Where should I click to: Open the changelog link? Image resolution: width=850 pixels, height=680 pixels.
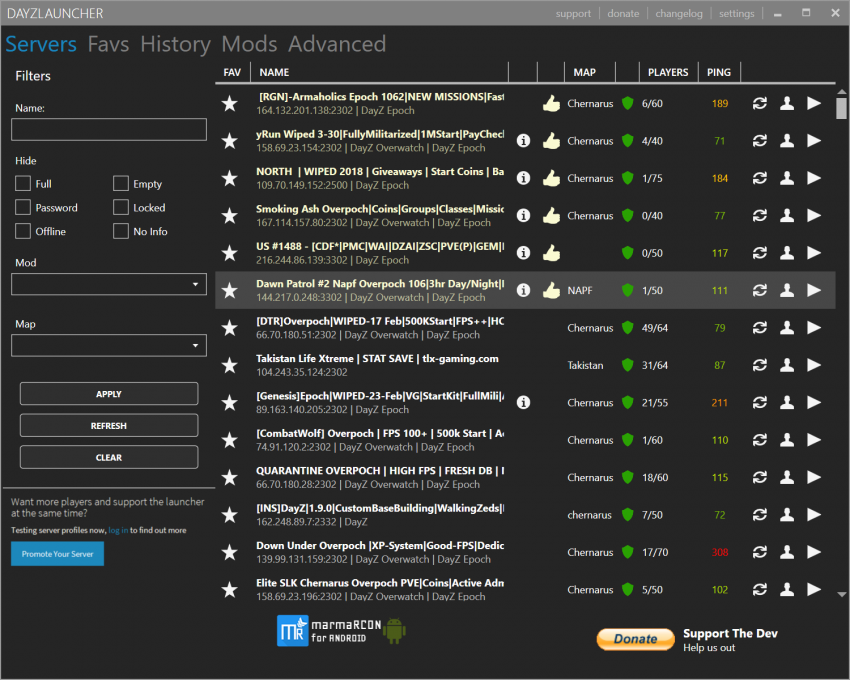[679, 14]
